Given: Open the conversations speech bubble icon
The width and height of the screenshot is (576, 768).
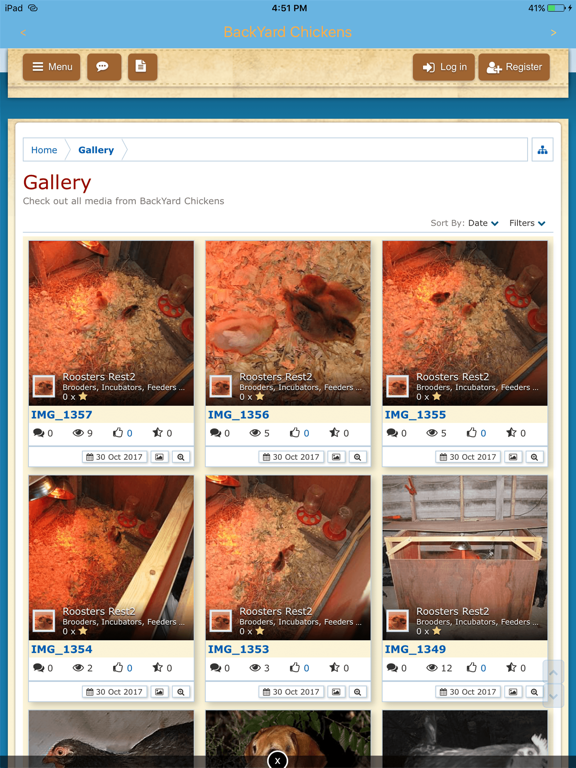Looking at the screenshot, I should tap(104, 67).
